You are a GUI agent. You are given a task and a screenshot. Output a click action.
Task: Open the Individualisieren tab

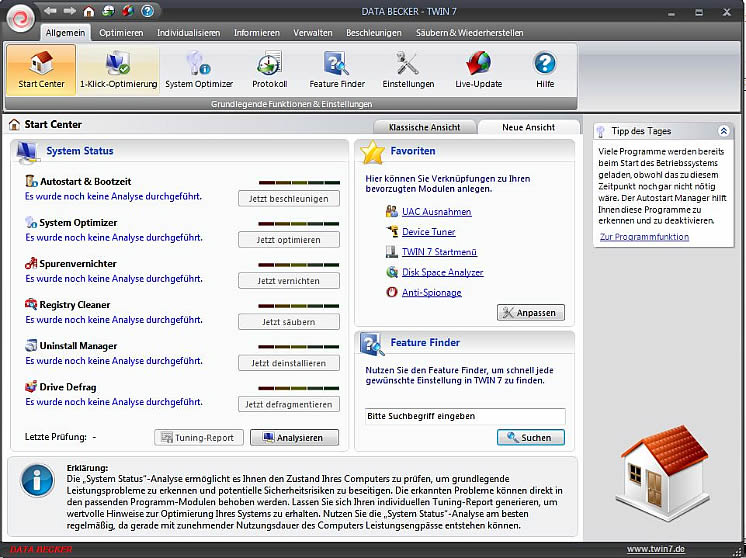188,33
